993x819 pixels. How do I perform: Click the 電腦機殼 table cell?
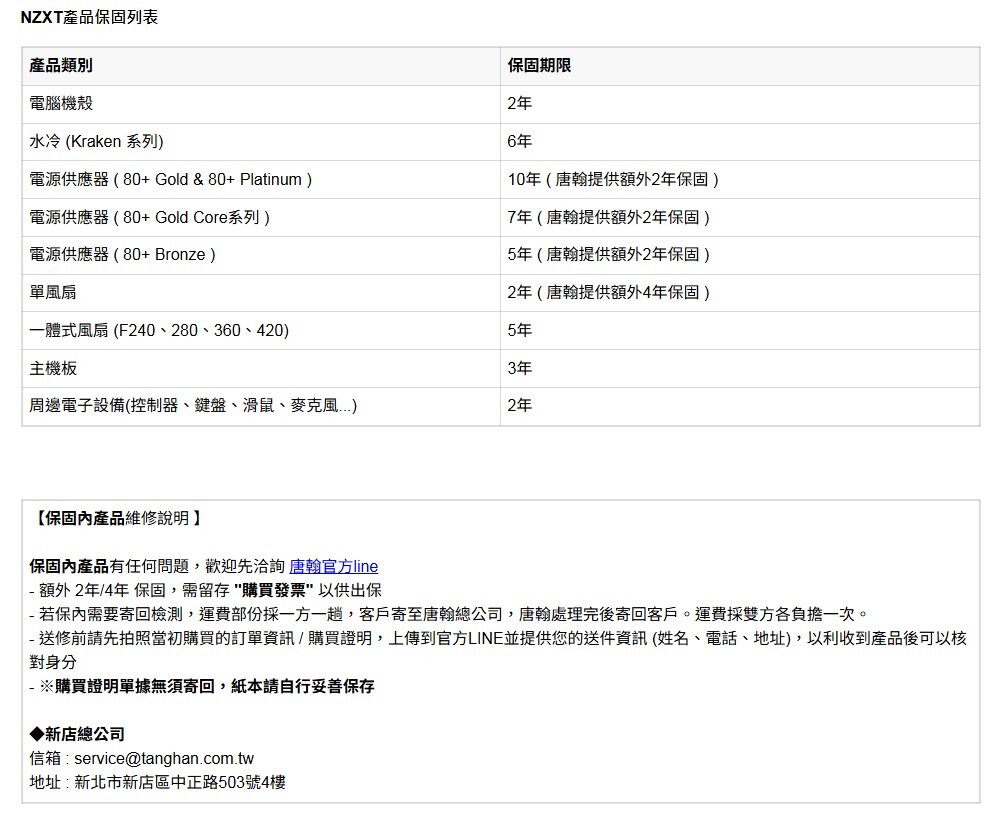(261, 104)
